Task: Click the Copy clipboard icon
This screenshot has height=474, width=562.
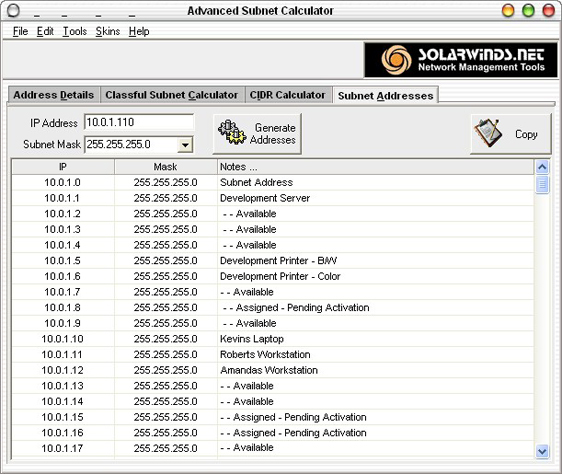Action: 488,133
